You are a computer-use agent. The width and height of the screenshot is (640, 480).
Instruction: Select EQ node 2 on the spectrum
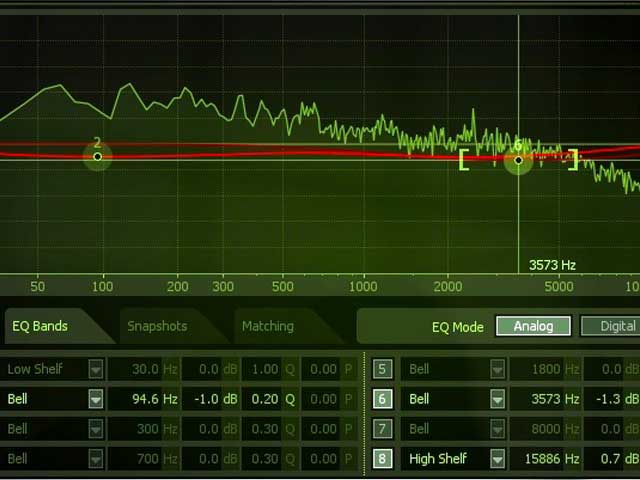click(x=97, y=157)
